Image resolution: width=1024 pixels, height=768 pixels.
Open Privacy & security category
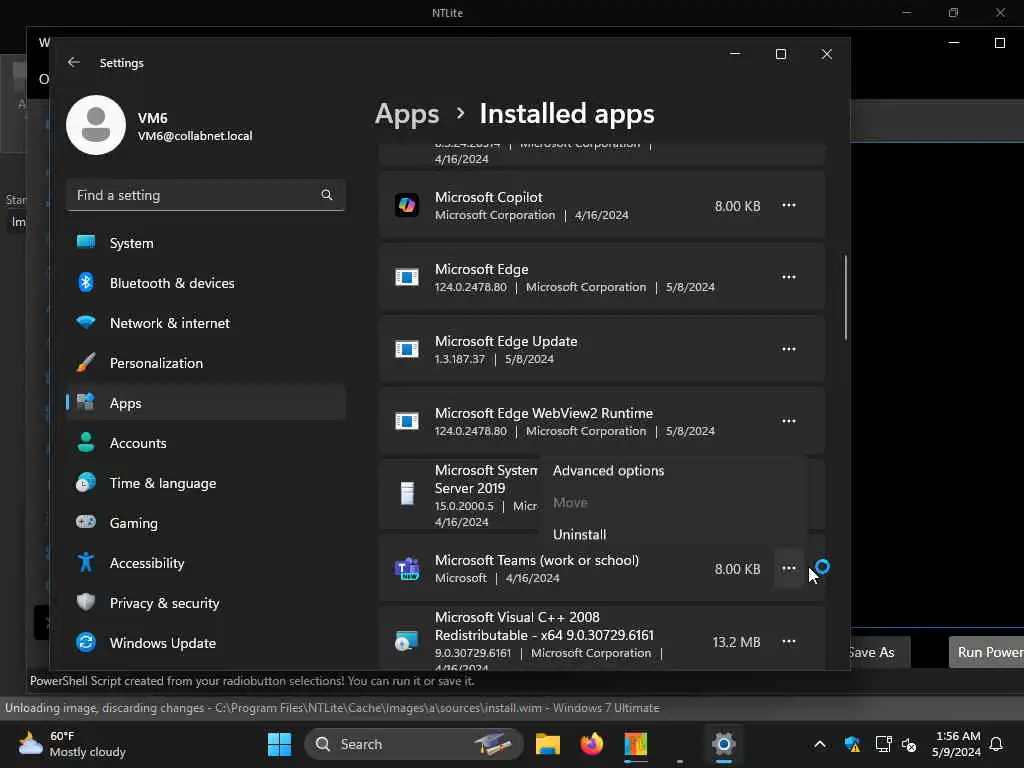click(206, 603)
